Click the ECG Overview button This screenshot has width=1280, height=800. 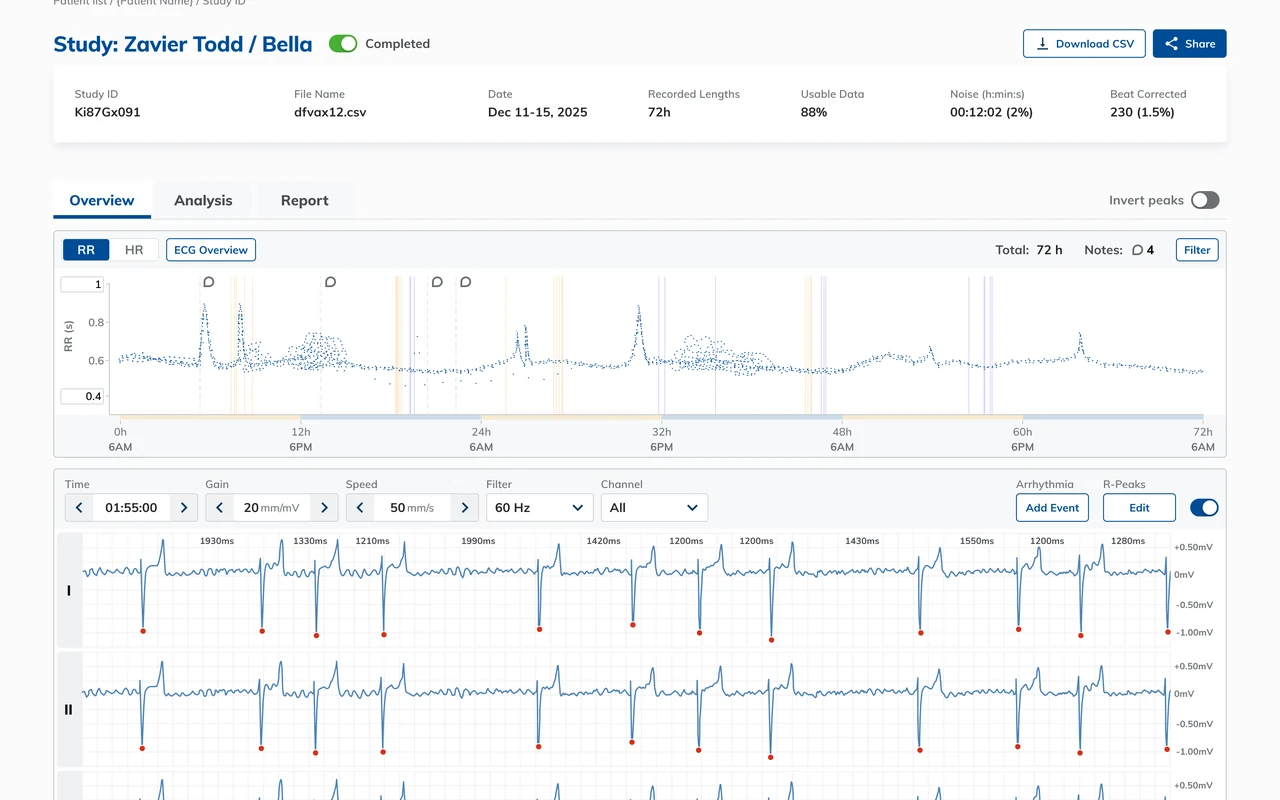tap(211, 250)
